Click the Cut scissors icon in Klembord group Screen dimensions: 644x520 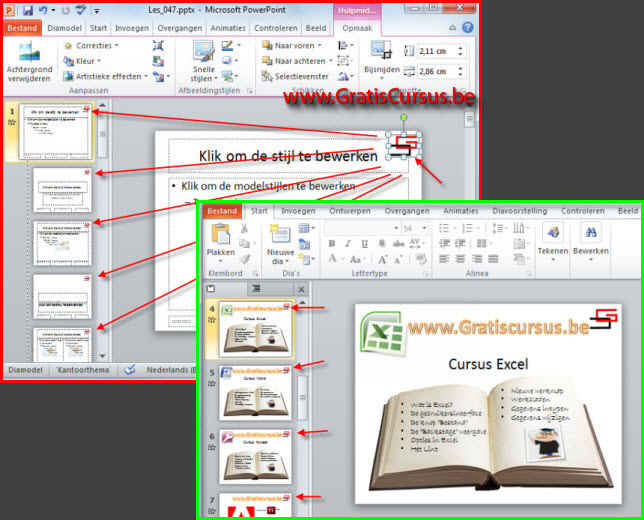tap(244, 228)
